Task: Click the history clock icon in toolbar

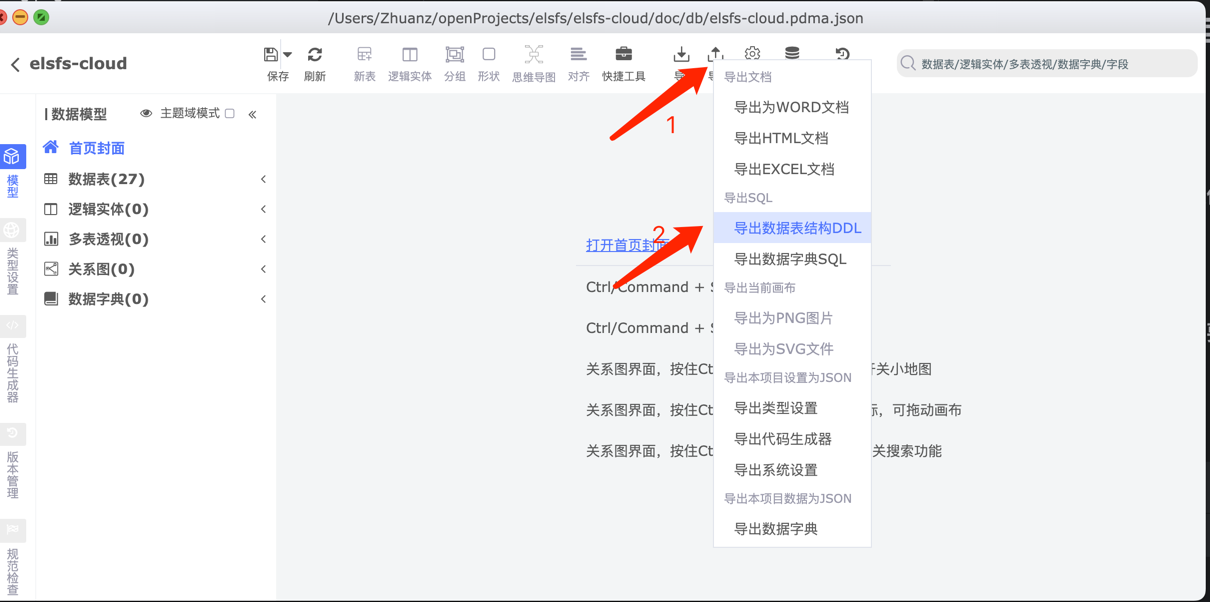Action: 842,54
